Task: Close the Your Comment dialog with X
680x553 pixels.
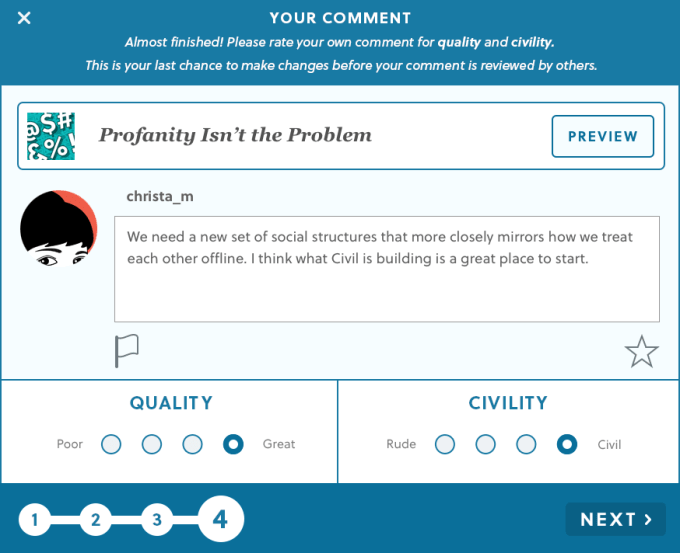Action: pos(24,18)
